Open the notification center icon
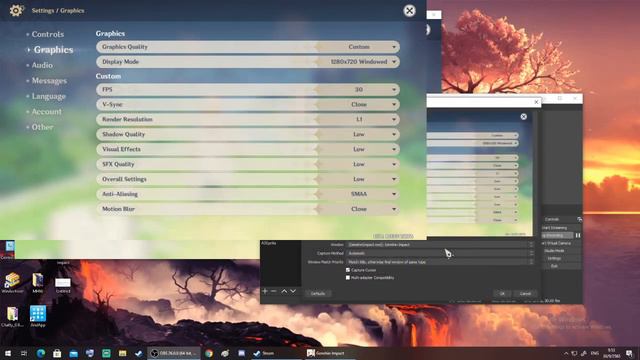The height and width of the screenshot is (360, 640). click(629, 353)
